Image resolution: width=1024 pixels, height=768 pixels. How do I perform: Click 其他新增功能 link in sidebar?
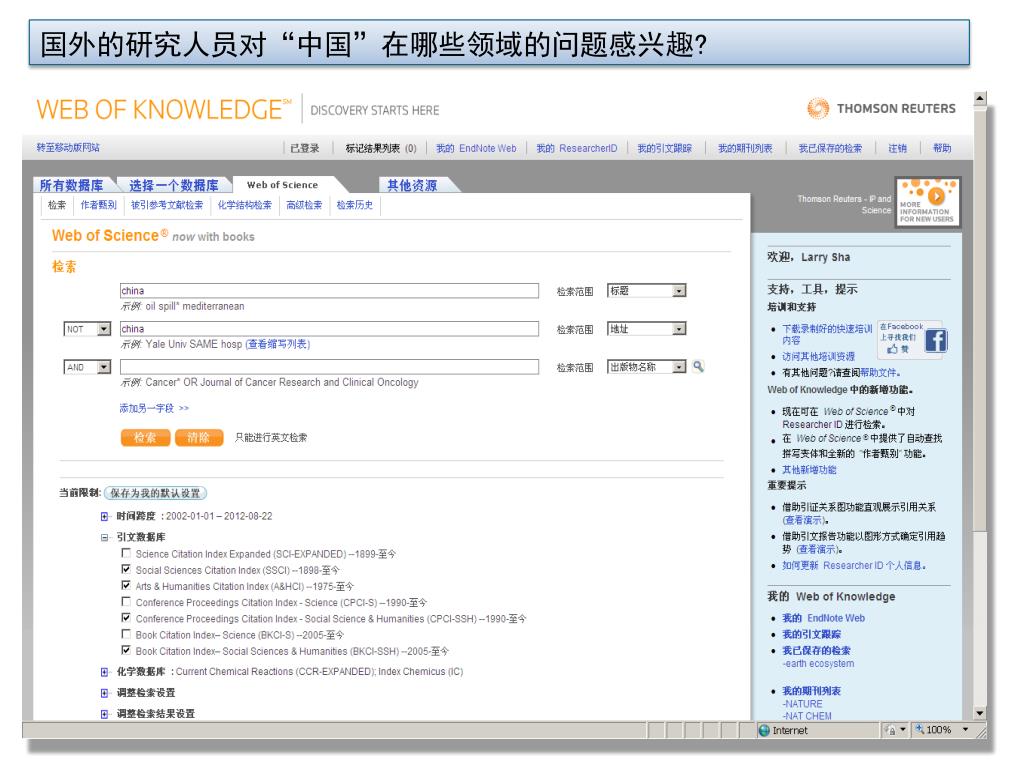click(809, 470)
